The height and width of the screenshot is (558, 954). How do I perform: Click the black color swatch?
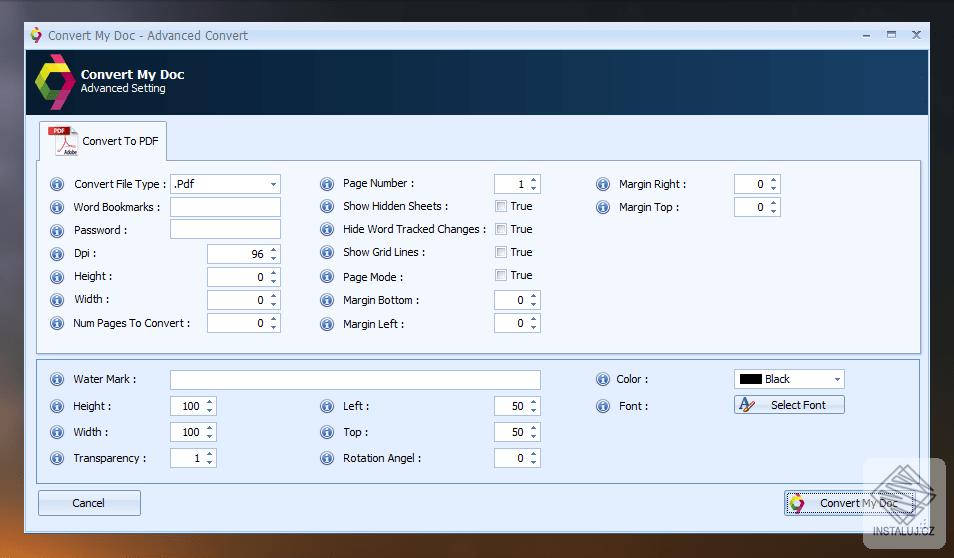point(751,379)
